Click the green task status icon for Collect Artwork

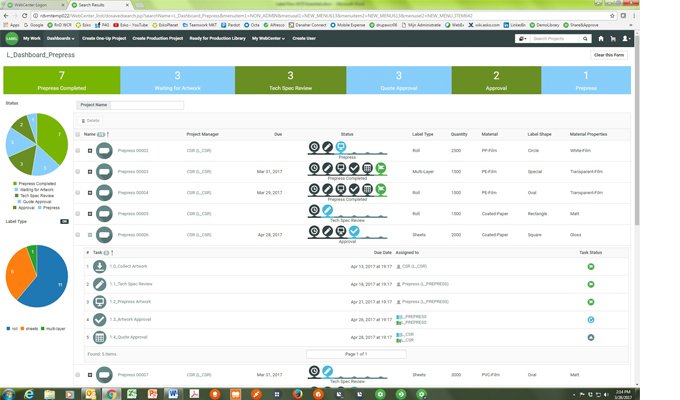tap(591, 266)
